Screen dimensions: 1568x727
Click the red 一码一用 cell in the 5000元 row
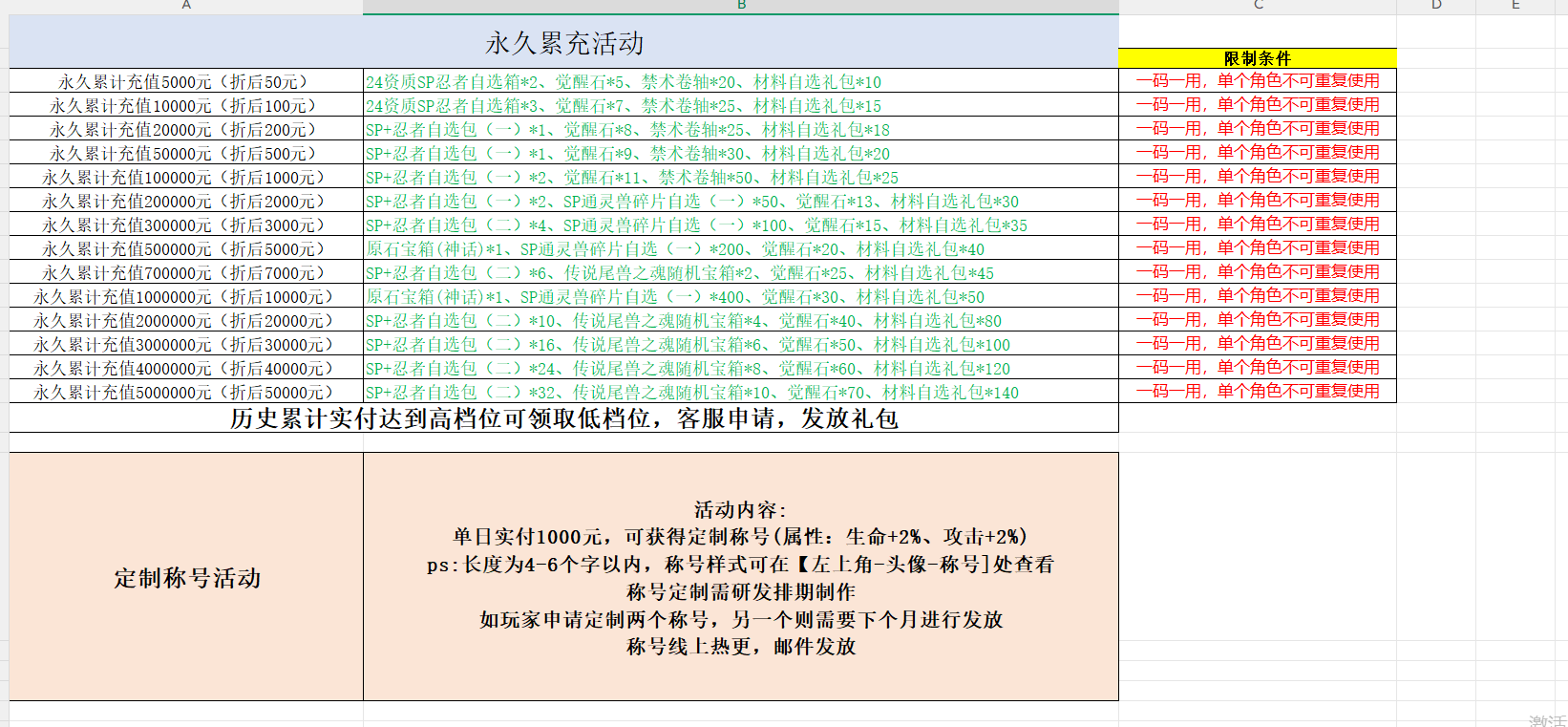1257,81
